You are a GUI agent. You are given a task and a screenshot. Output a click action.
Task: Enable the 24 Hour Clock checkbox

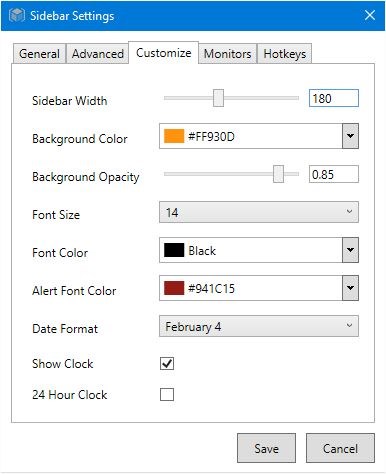[167, 395]
